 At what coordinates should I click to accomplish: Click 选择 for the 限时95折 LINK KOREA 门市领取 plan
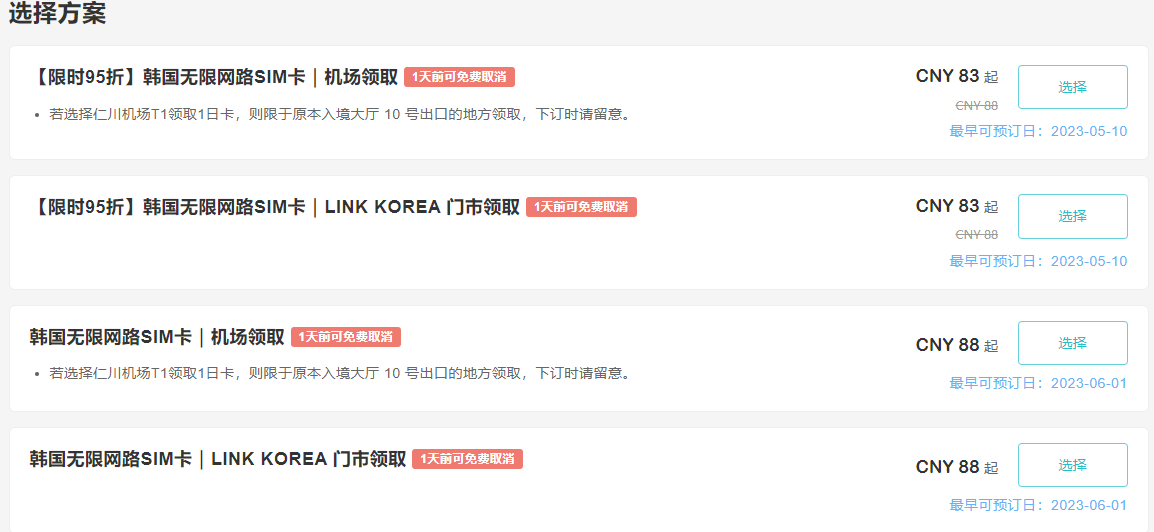tap(1072, 216)
